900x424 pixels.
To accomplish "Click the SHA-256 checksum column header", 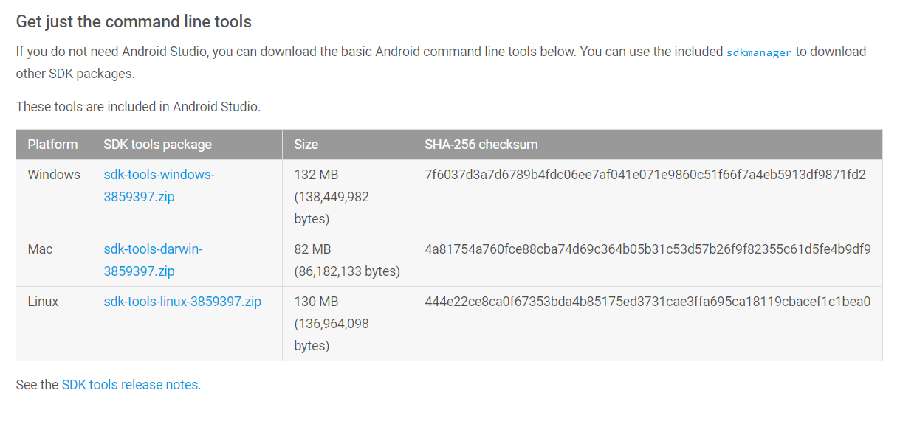I will pyautogui.click(x=481, y=144).
